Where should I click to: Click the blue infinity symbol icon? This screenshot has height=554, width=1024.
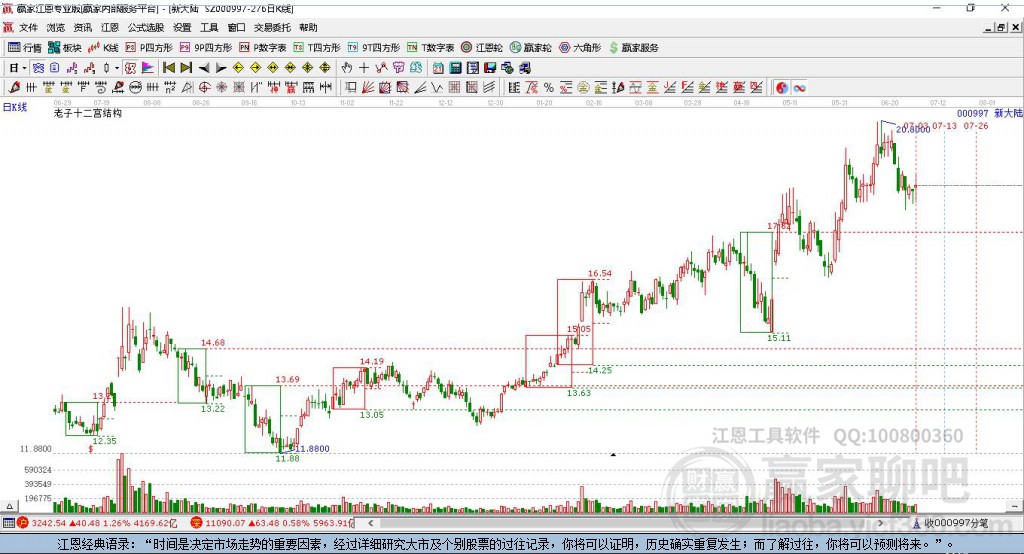tap(799, 88)
